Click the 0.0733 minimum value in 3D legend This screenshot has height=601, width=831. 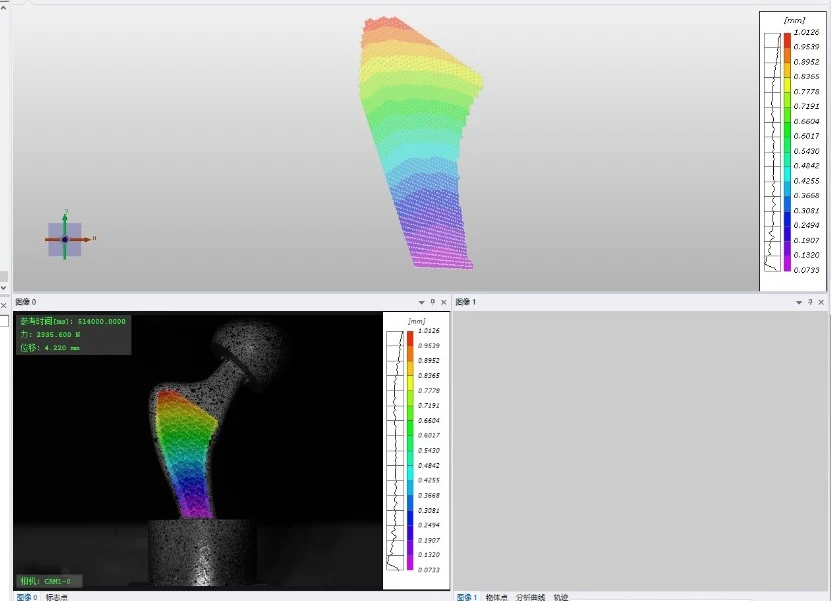click(x=806, y=270)
